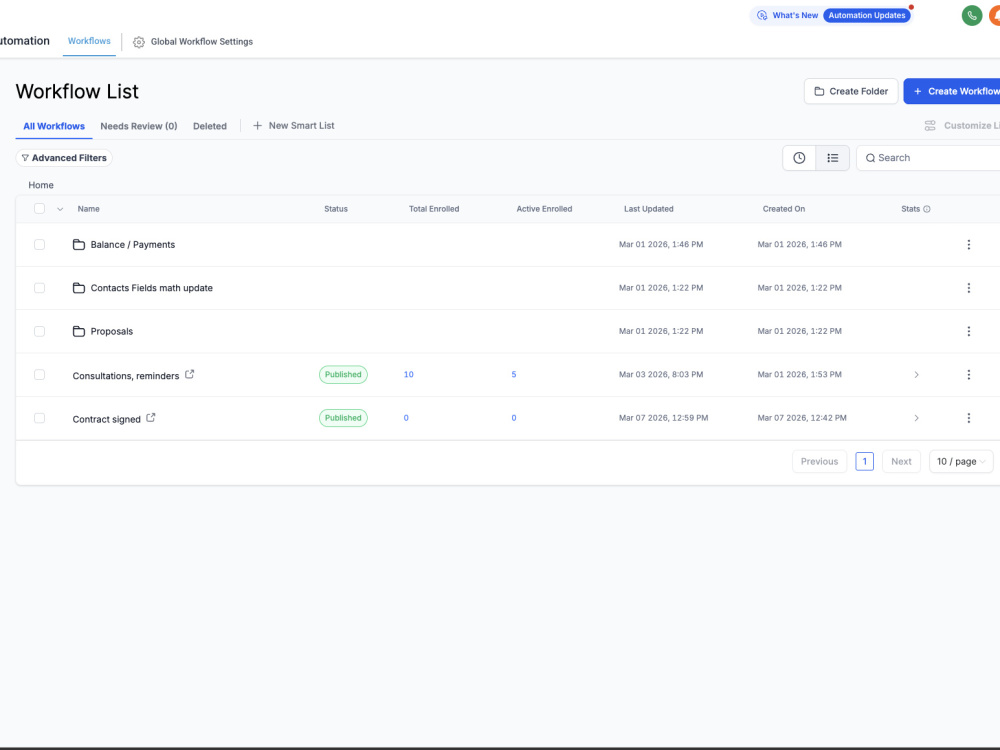Open more options for Proposals row
The width and height of the screenshot is (1000, 750).
click(968, 332)
